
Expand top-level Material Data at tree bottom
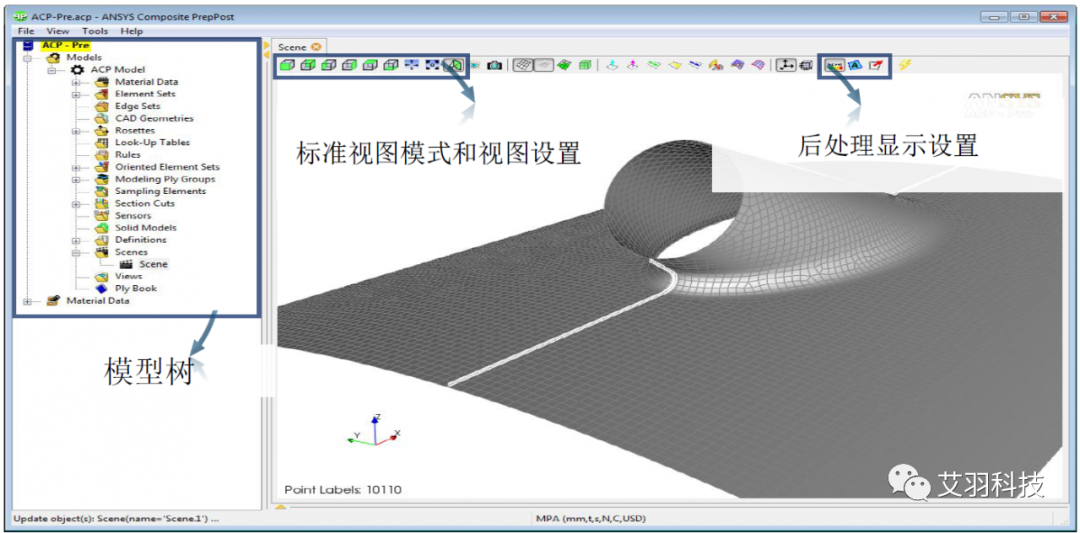(28, 301)
